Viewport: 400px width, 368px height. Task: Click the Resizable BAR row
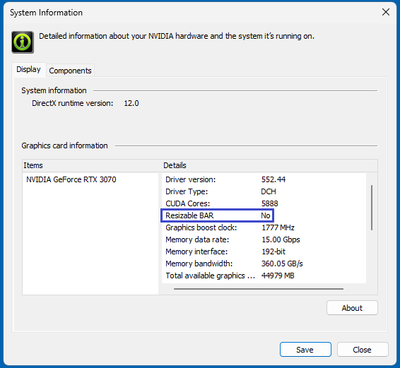click(x=217, y=216)
